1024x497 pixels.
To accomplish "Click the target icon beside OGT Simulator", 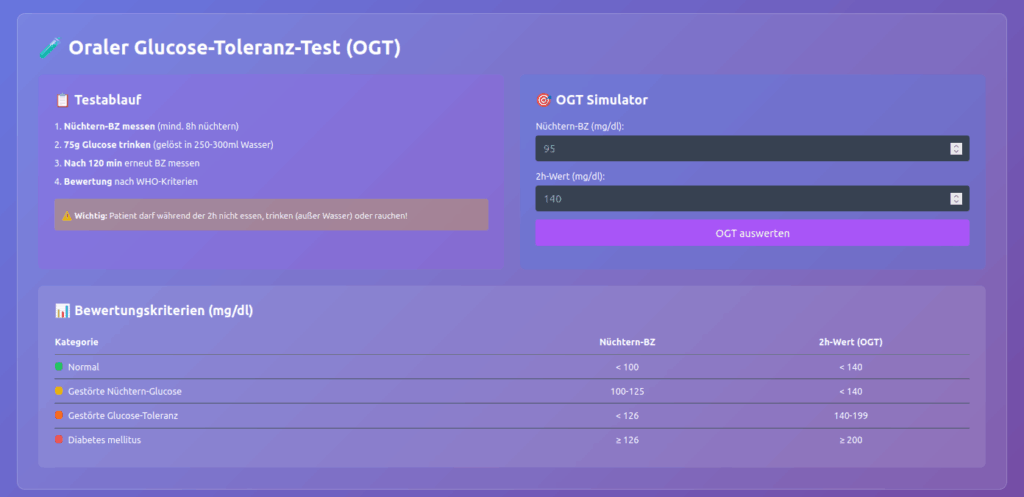I will pos(544,100).
